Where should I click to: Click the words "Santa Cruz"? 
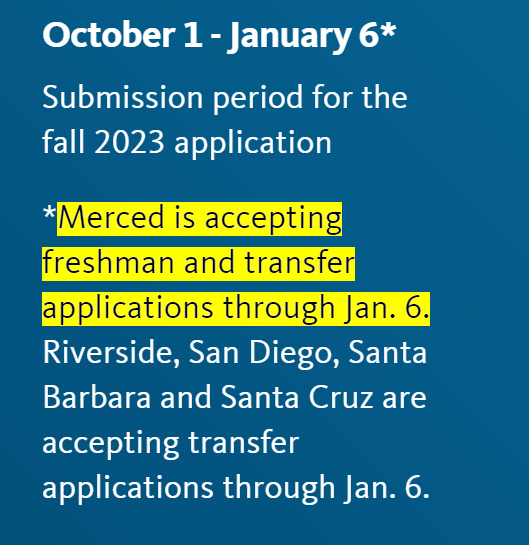(x=297, y=397)
